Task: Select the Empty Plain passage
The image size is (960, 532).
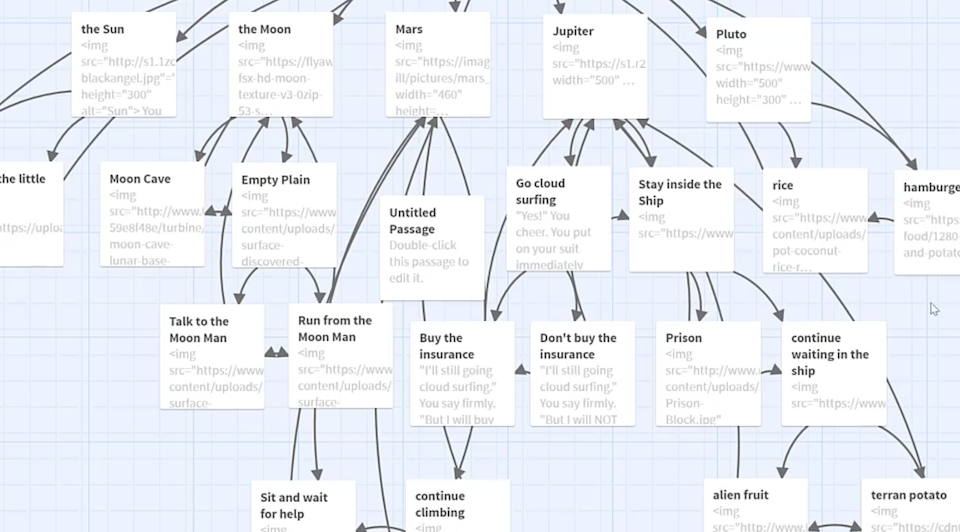Action: click(x=284, y=215)
